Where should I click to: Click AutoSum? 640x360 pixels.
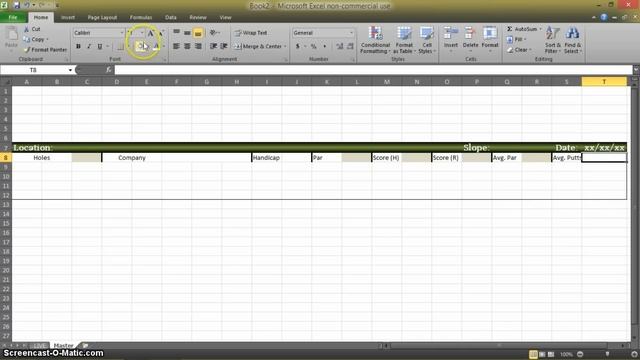pyautogui.click(x=522, y=29)
